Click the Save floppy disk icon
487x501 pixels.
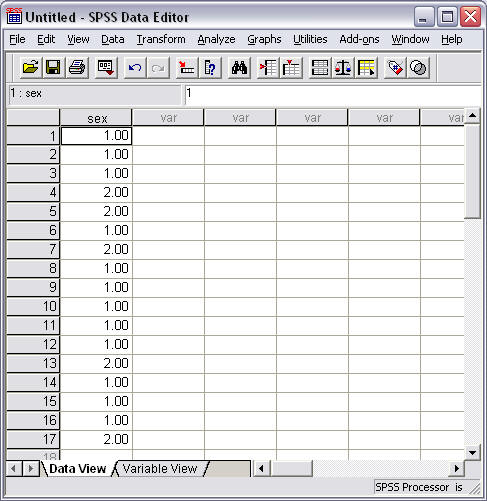click(x=53, y=68)
